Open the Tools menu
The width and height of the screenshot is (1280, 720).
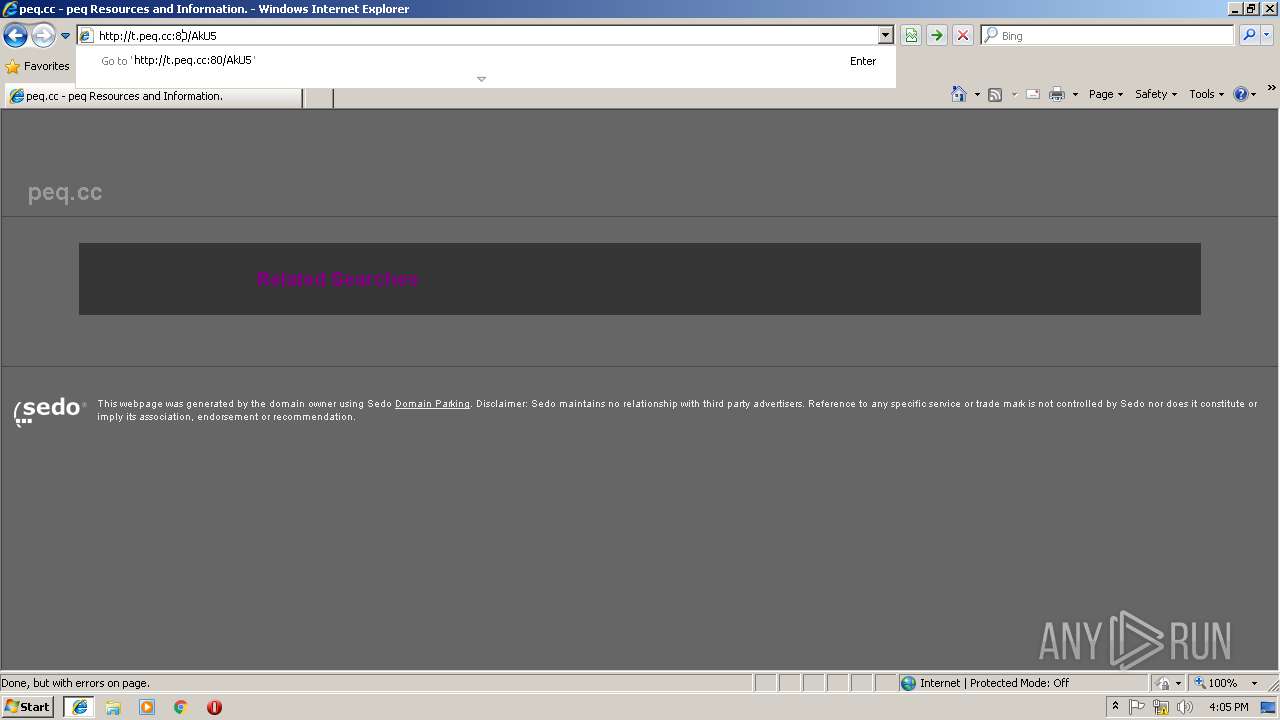click(x=1206, y=94)
